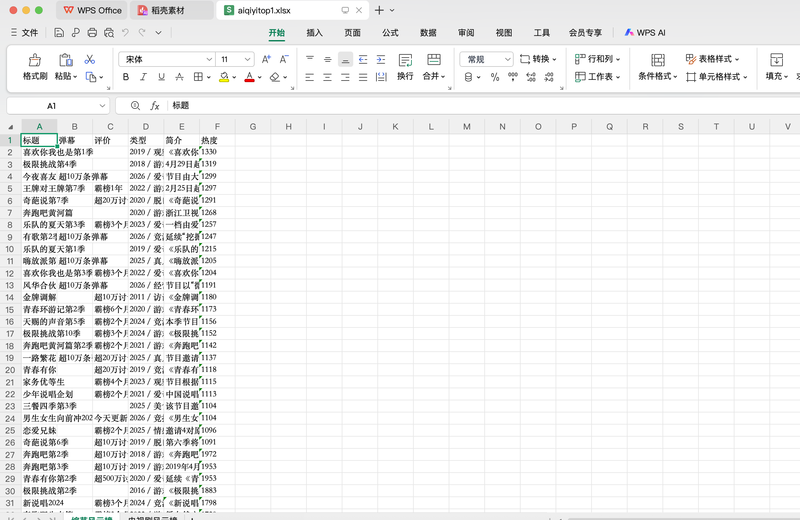This screenshot has height=520, width=800.
Task: Open the number format dropdown 常规
Action: (507, 59)
